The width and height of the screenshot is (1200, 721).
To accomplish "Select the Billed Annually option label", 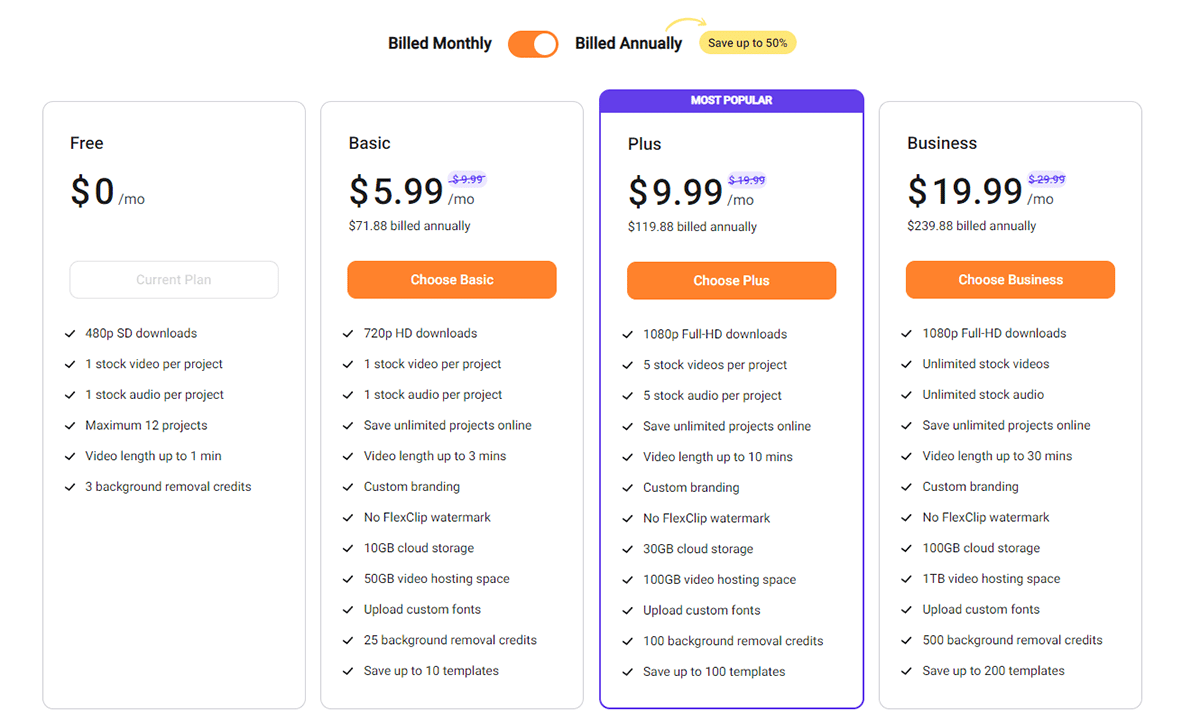I will (628, 44).
